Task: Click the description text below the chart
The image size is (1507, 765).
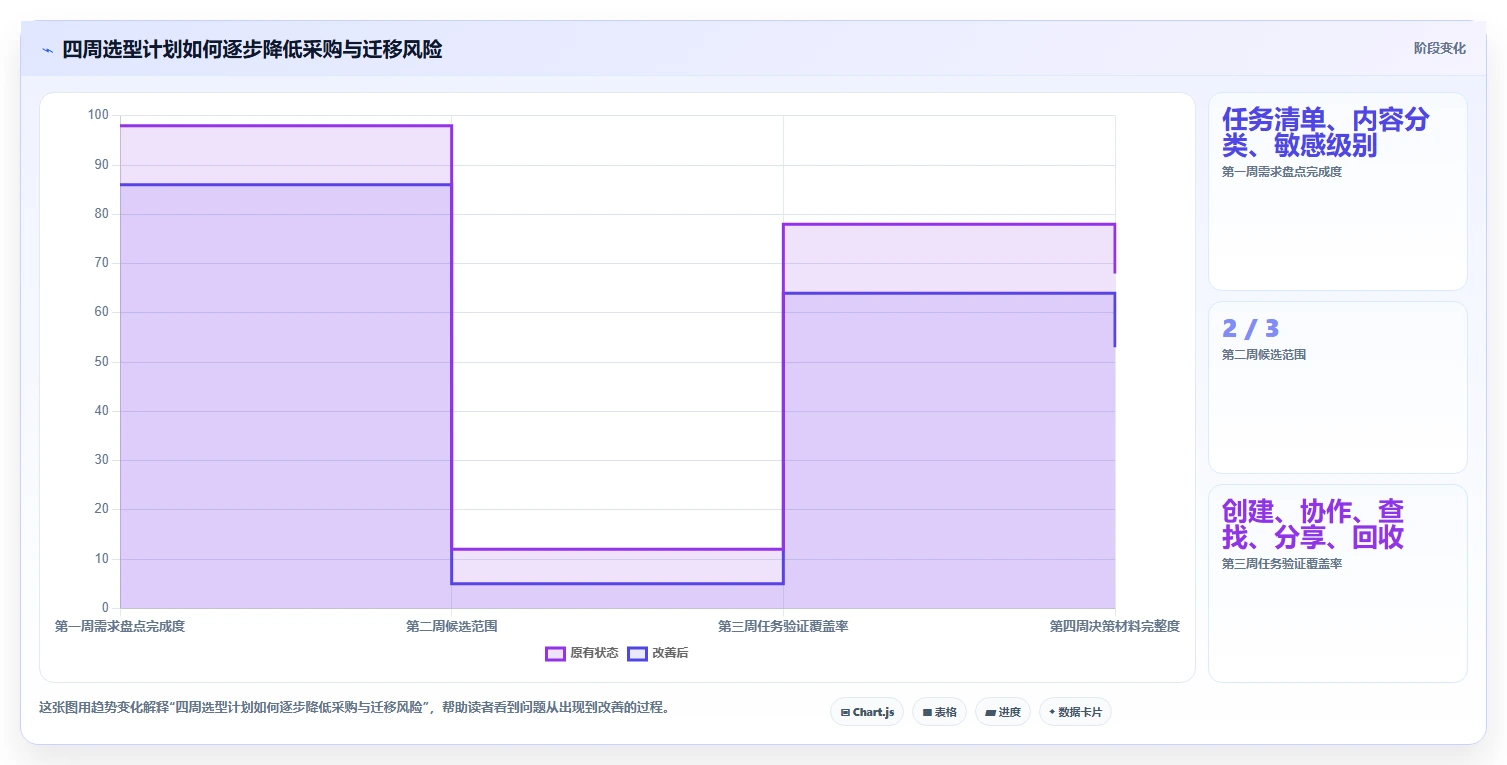Action: (354, 707)
